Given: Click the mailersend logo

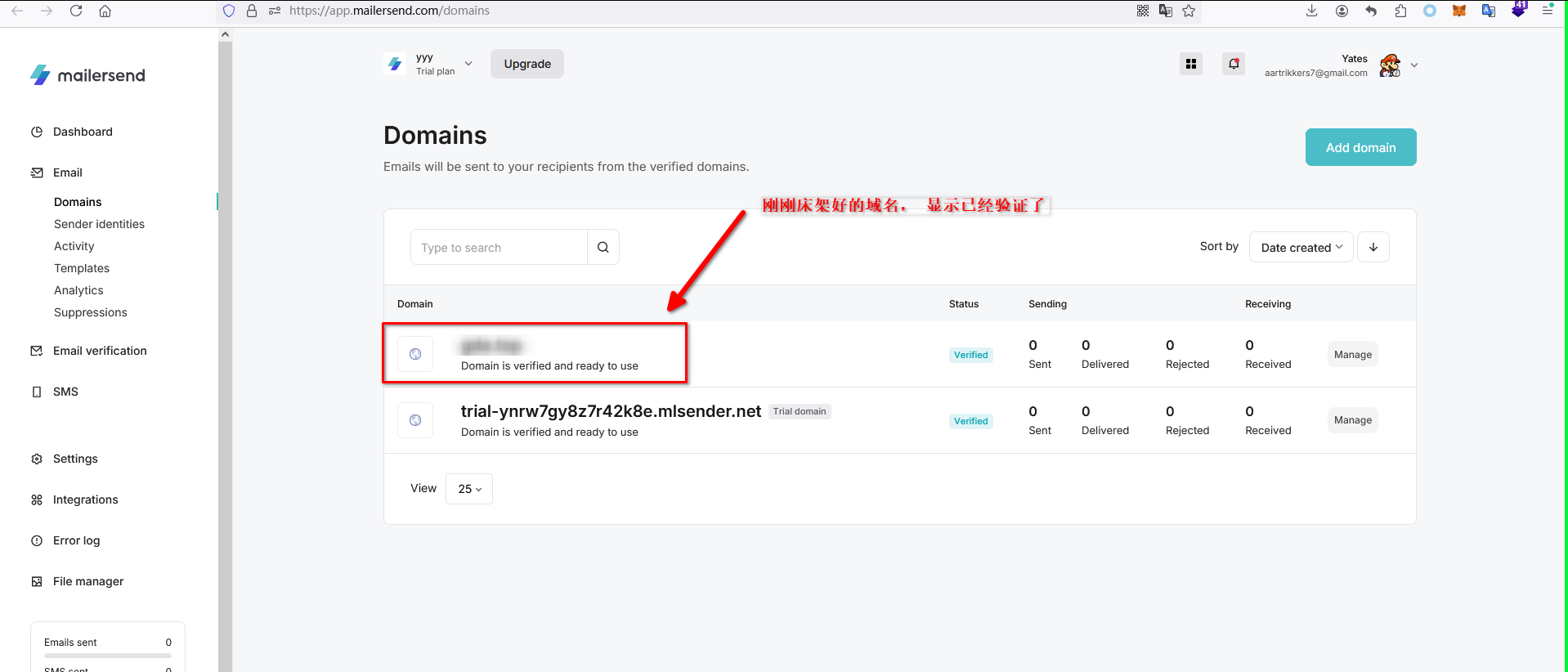Looking at the screenshot, I should (x=88, y=75).
